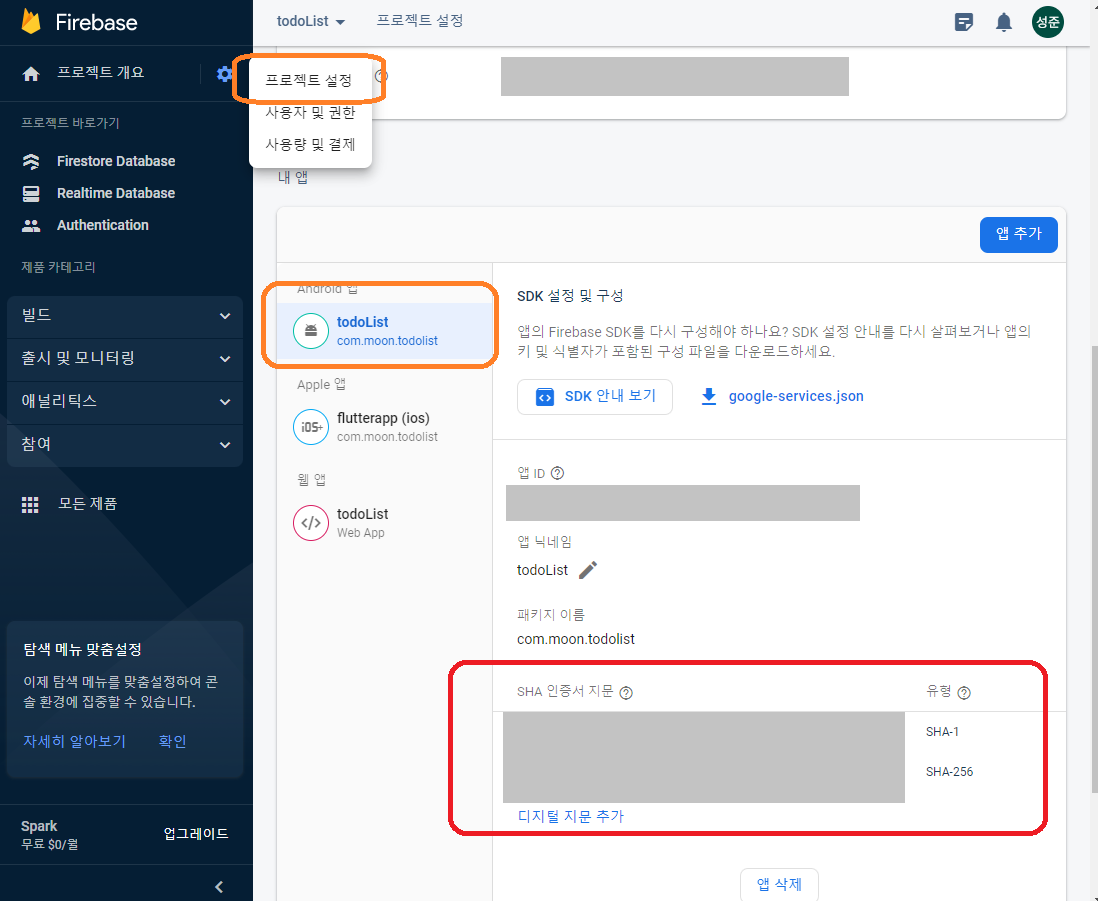Select the todoList Web App
This screenshot has width=1098, height=901.
pyautogui.click(x=385, y=523)
